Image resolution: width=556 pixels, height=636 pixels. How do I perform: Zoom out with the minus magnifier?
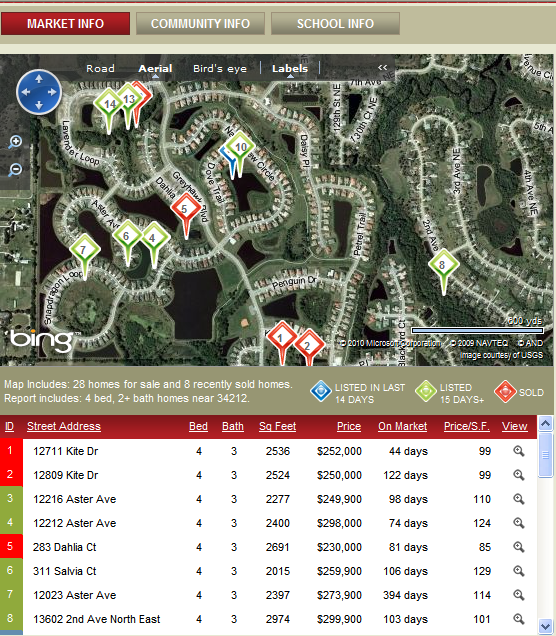15,170
